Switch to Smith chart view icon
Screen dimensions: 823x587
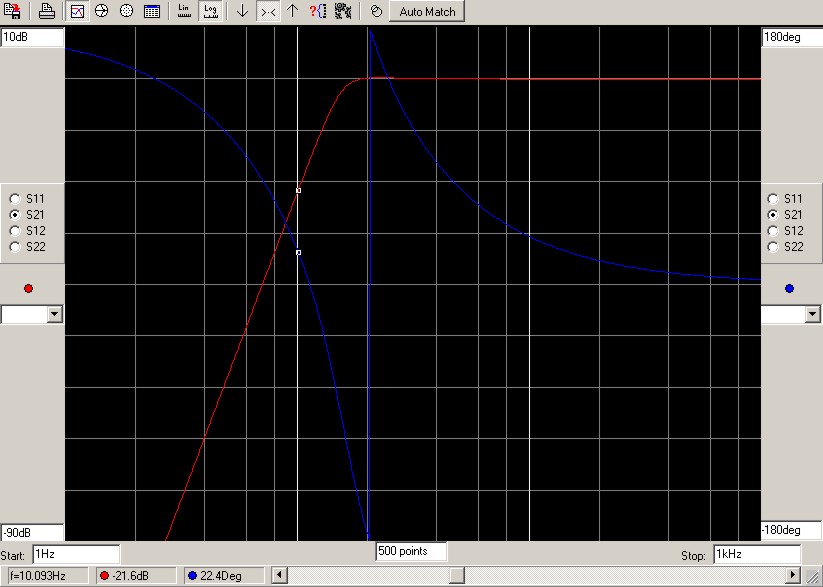[102, 11]
